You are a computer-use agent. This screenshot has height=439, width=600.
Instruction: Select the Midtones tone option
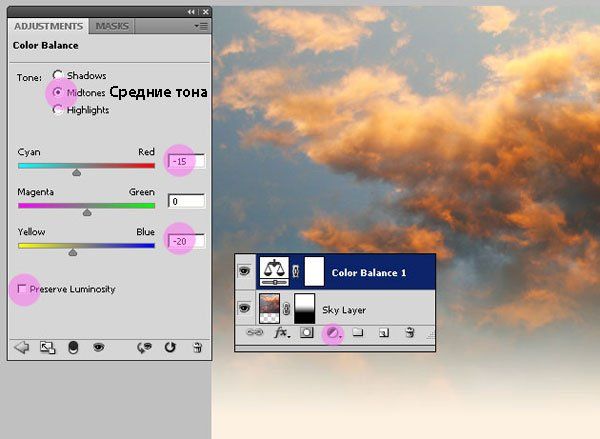point(58,92)
